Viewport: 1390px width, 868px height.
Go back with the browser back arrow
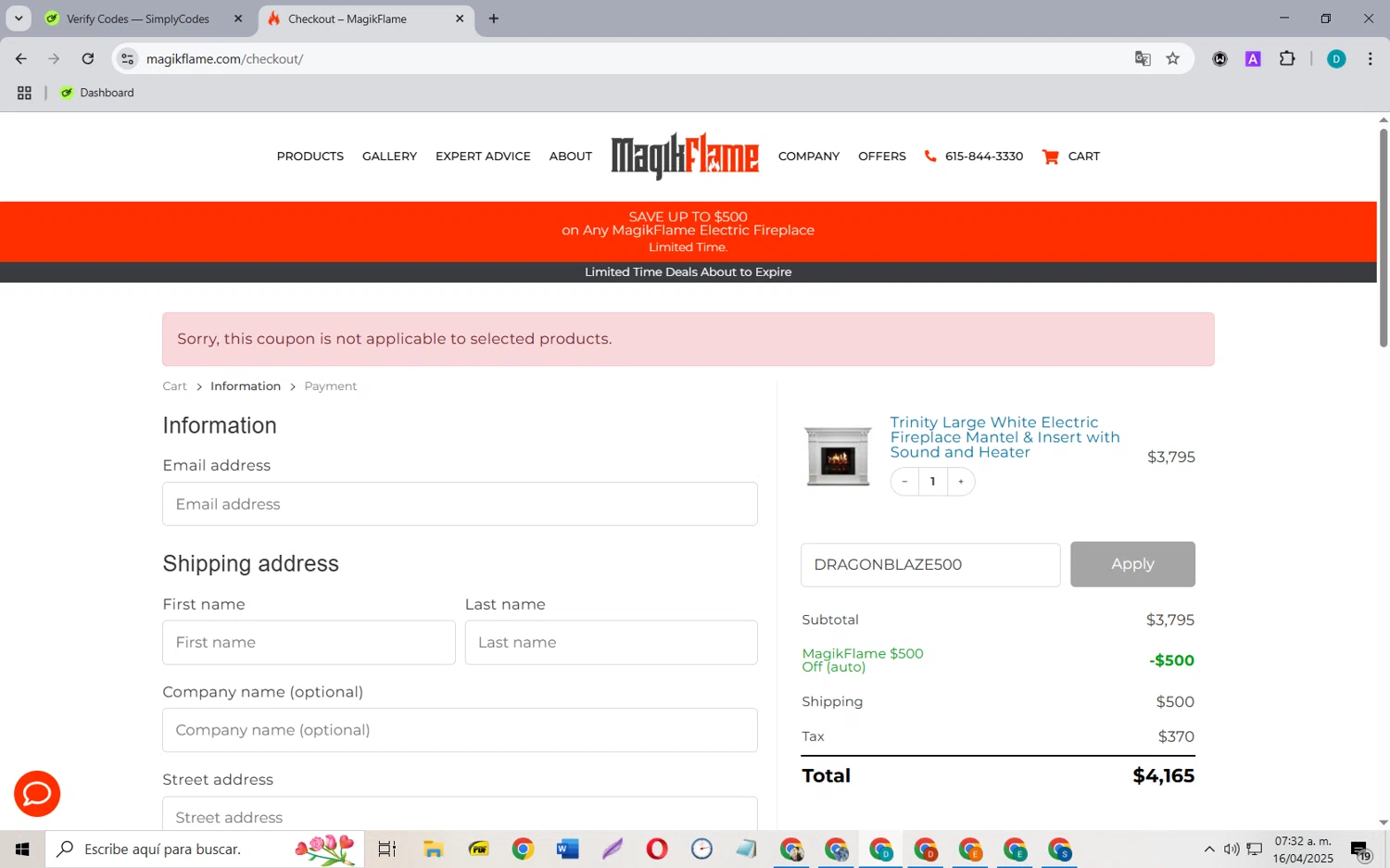[x=20, y=58]
